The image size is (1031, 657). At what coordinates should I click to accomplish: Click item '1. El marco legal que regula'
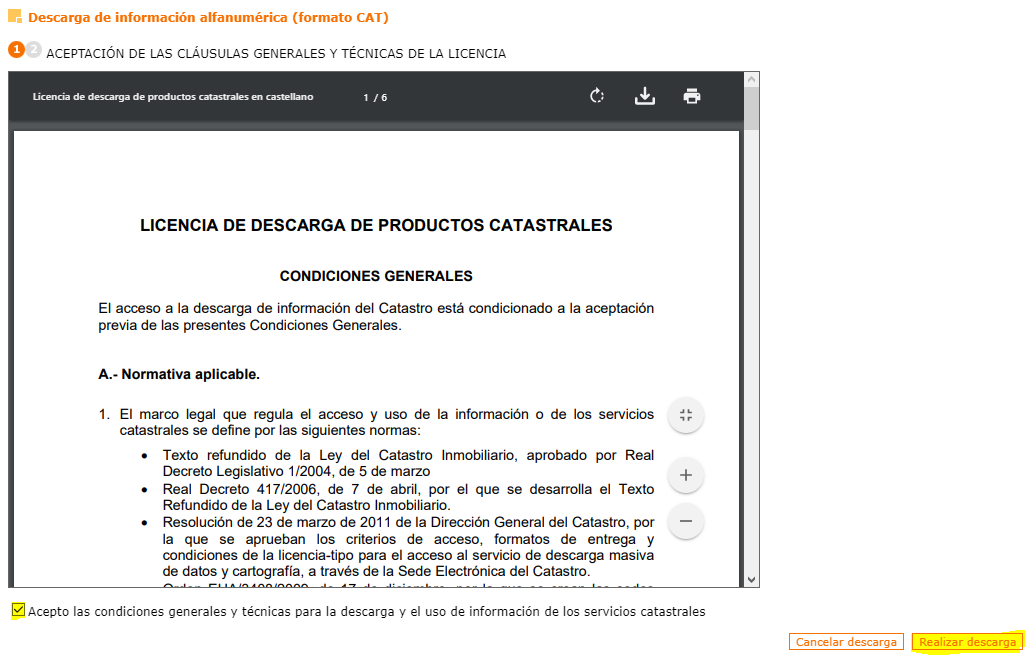[376, 422]
